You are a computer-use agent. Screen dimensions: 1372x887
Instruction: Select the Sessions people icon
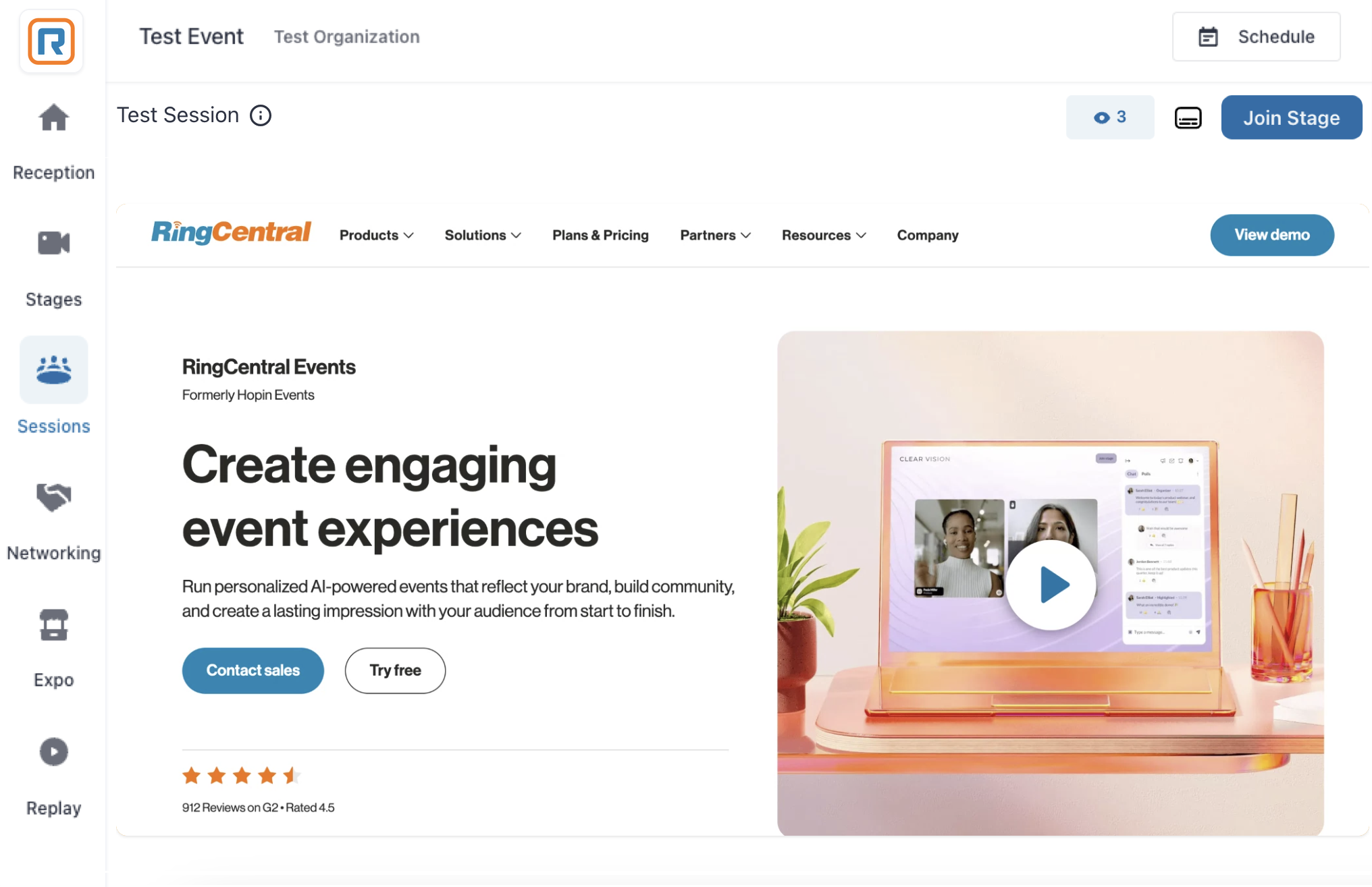click(x=53, y=370)
